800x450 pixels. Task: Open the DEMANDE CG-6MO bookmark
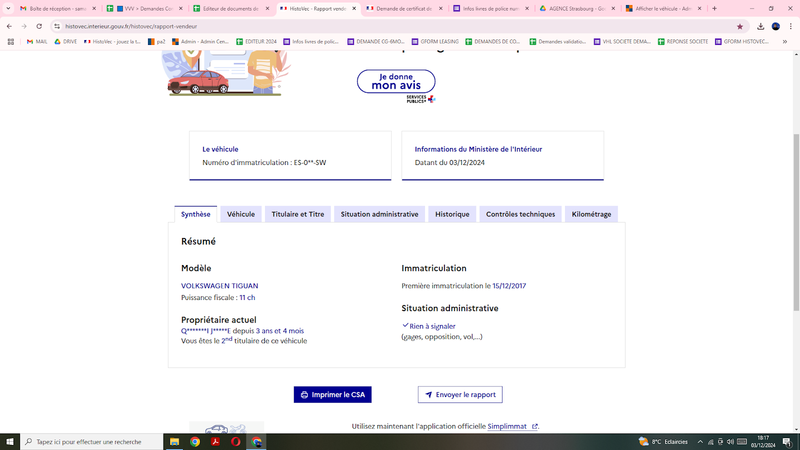(376, 42)
